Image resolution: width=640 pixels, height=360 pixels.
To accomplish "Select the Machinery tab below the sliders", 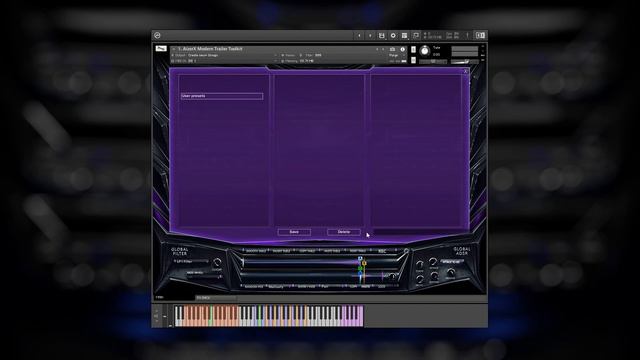I will tap(276, 287).
